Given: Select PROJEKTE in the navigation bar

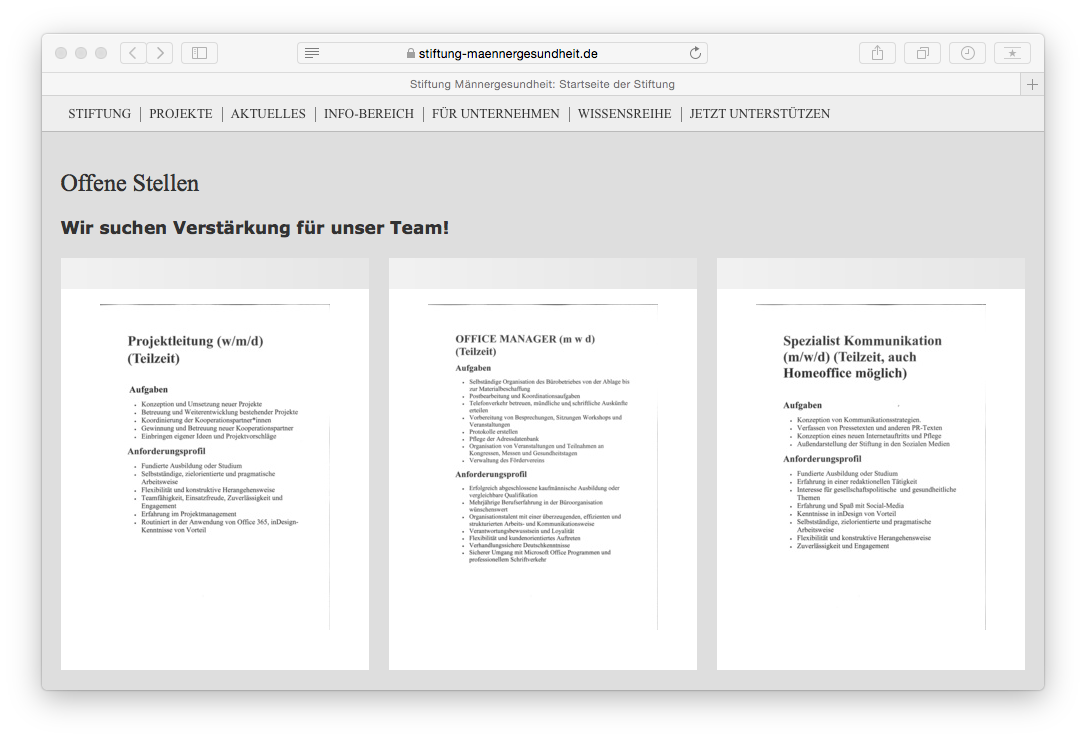Looking at the screenshot, I should (x=181, y=114).
